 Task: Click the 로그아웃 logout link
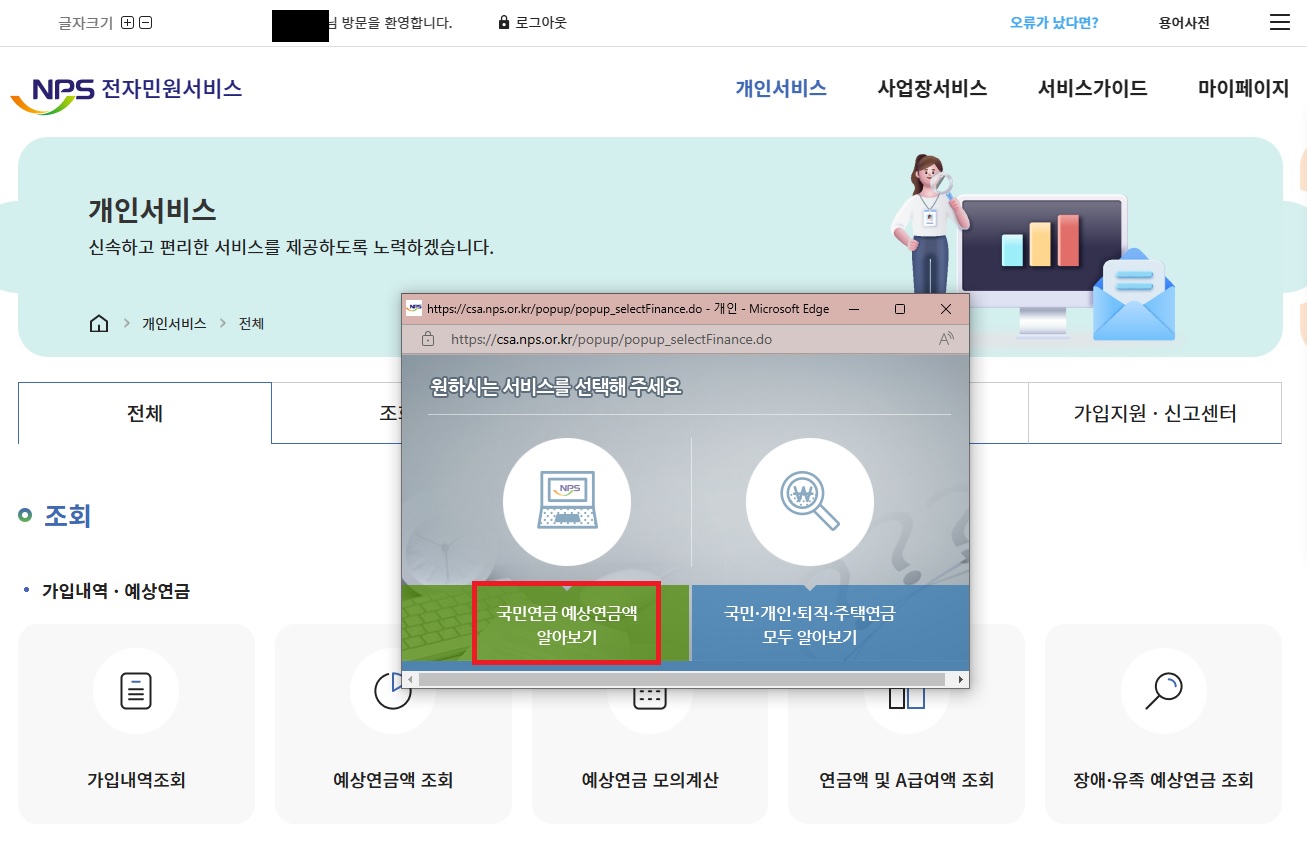pos(541,22)
